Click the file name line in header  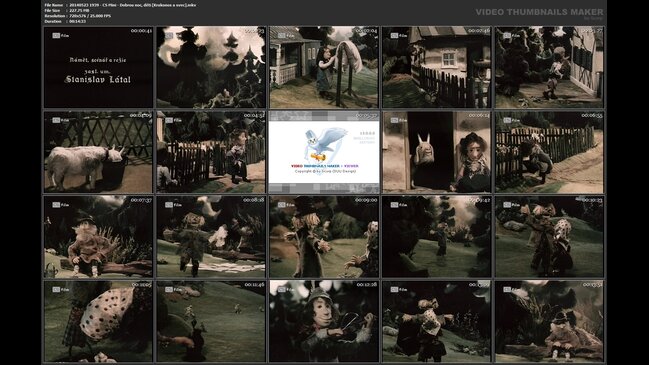click(120, 5)
